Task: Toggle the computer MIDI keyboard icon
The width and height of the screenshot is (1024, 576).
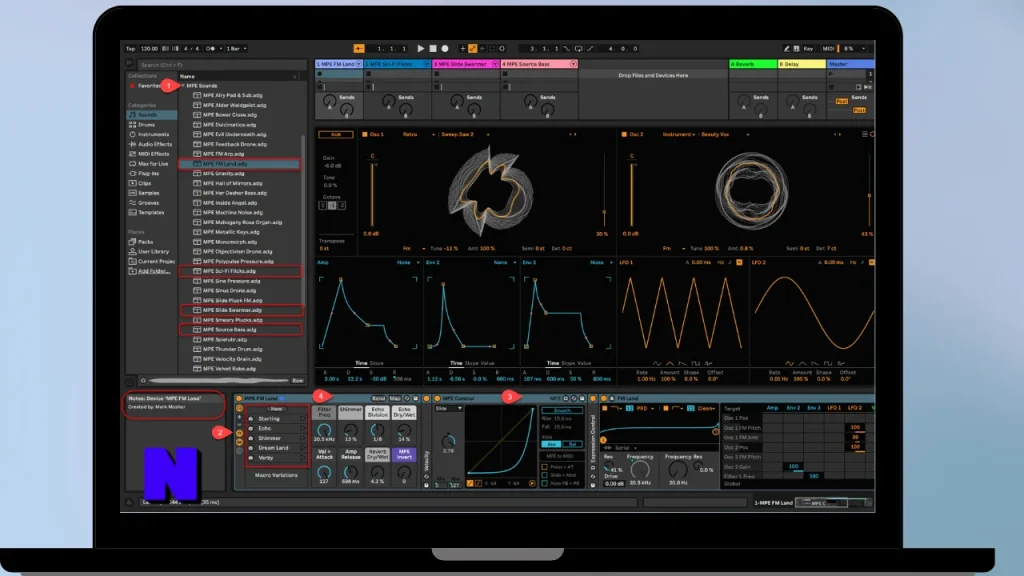Action: (796, 48)
